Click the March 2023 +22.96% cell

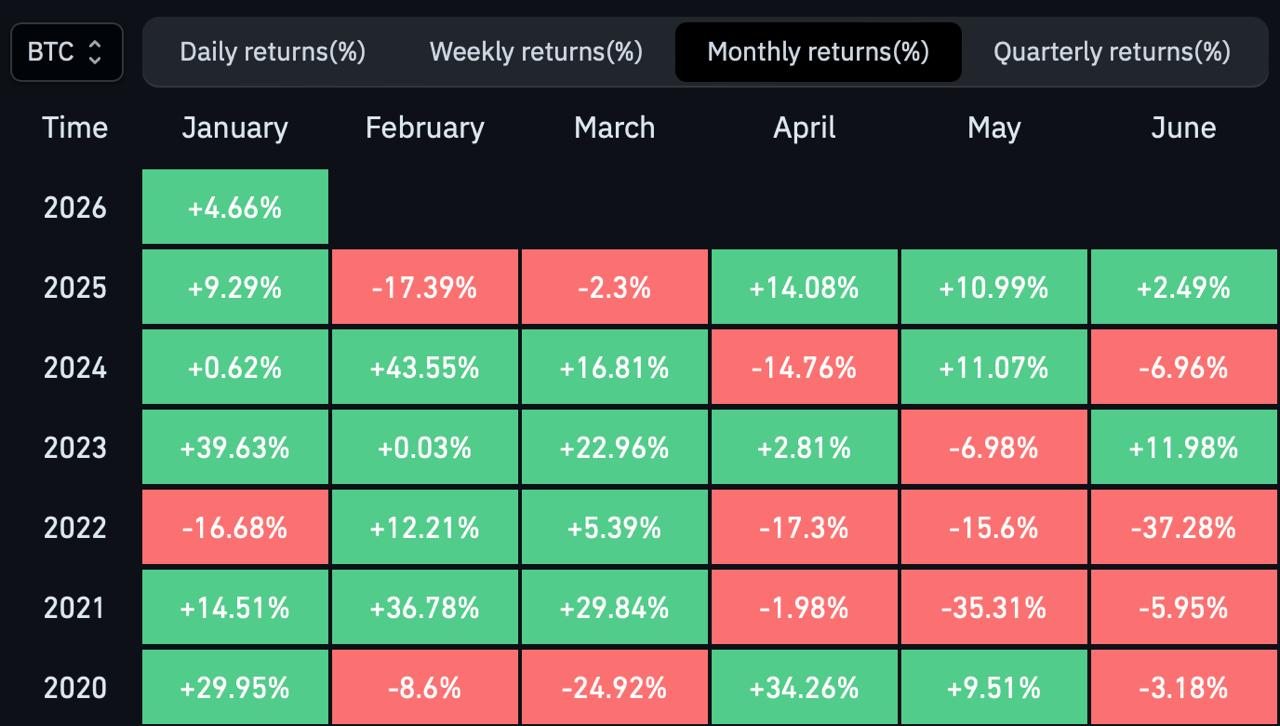click(x=614, y=447)
